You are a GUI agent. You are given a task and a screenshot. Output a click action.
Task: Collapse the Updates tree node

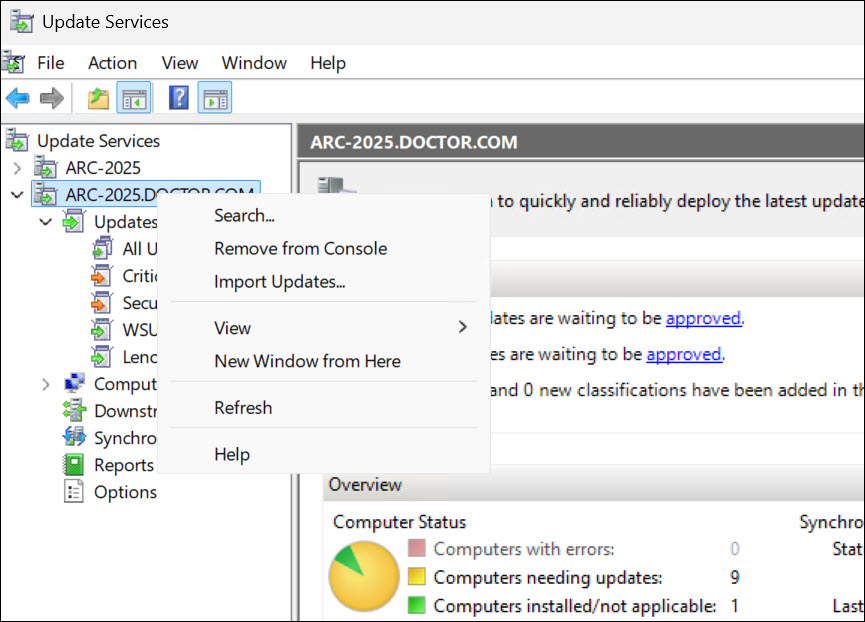coord(45,222)
